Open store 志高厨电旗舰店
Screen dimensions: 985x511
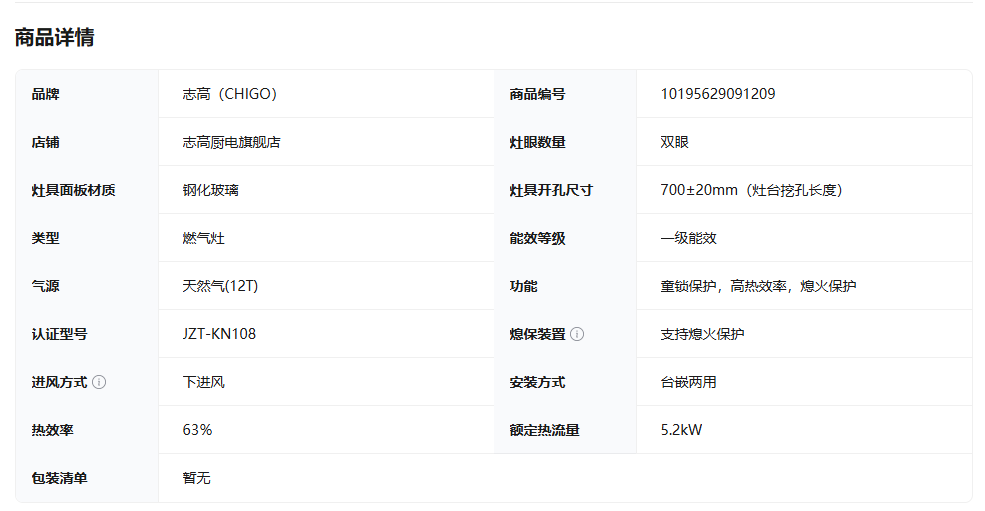pyautogui.click(x=231, y=142)
